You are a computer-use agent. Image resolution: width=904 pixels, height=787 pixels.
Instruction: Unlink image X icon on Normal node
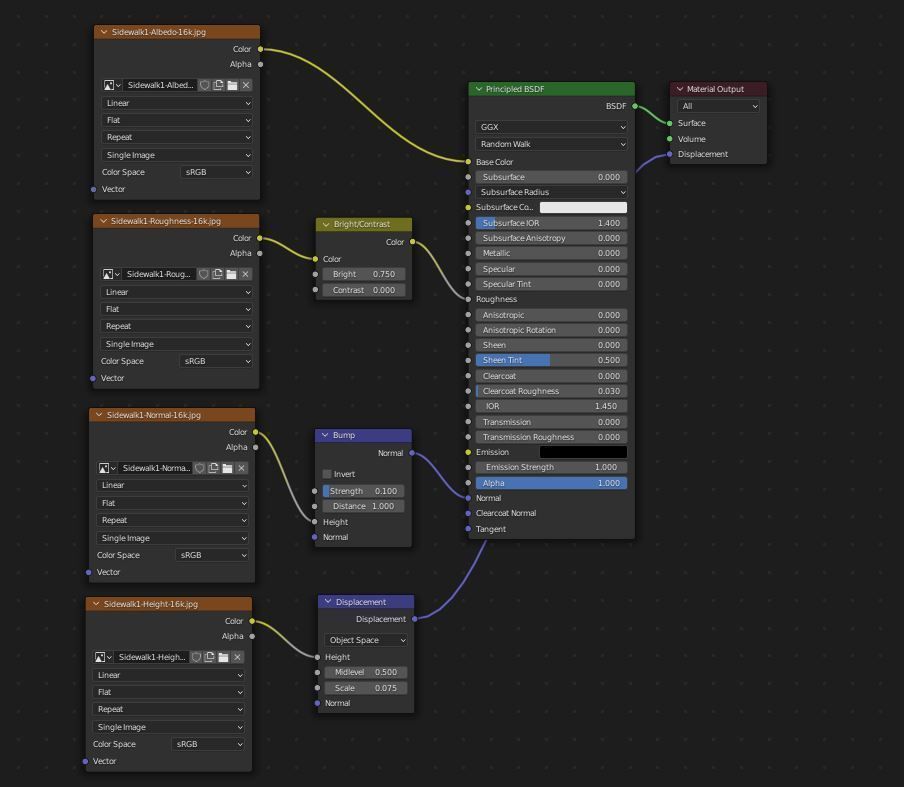point(241,468)
